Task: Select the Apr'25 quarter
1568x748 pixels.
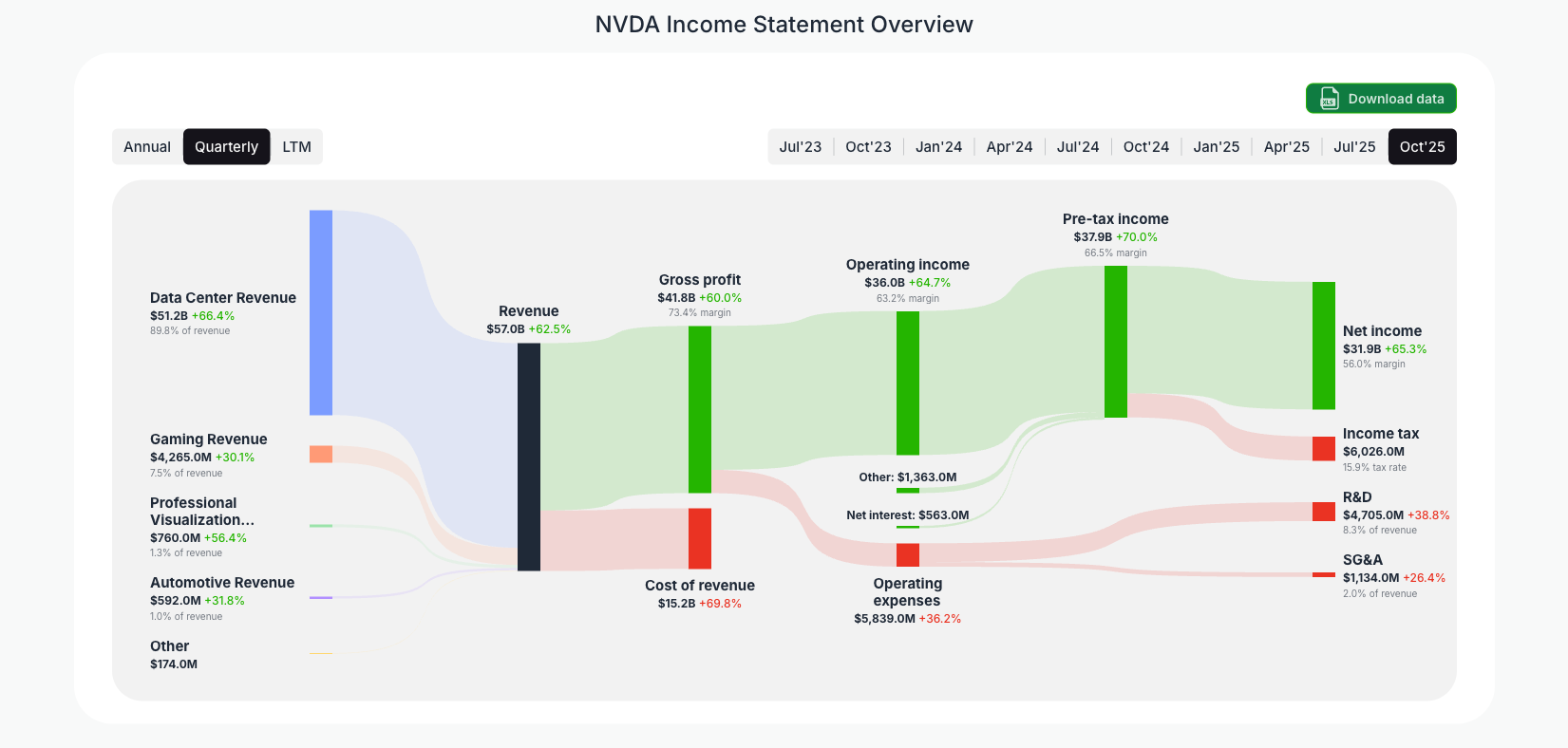Action: tap(1287, 147)
